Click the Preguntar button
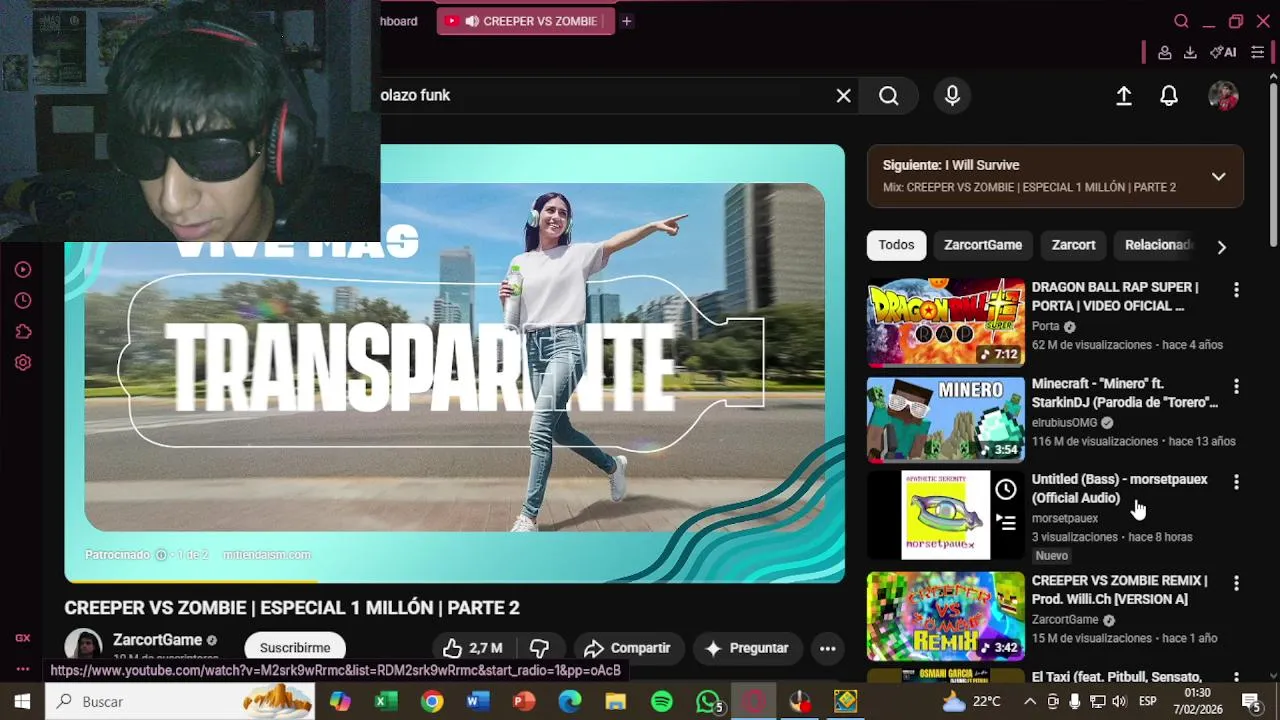1280x720 pixels. click(x=746, y=648)
